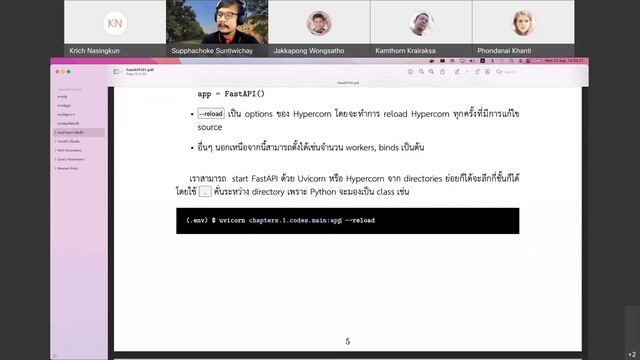This screenshot has height=360, width=640.
Task: Select Jakkapong Wongsatho participant tile
Action: [x=319, y=28]
